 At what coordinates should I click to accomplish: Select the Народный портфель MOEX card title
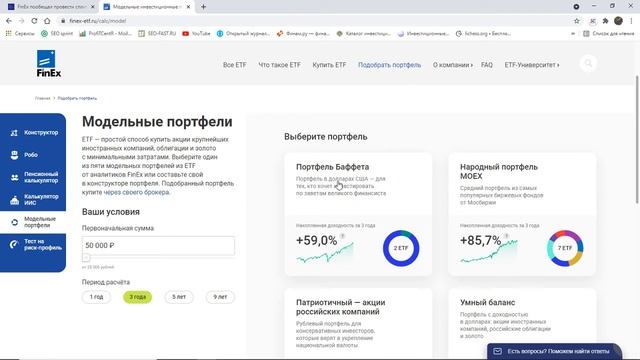(x=499, y=171)
